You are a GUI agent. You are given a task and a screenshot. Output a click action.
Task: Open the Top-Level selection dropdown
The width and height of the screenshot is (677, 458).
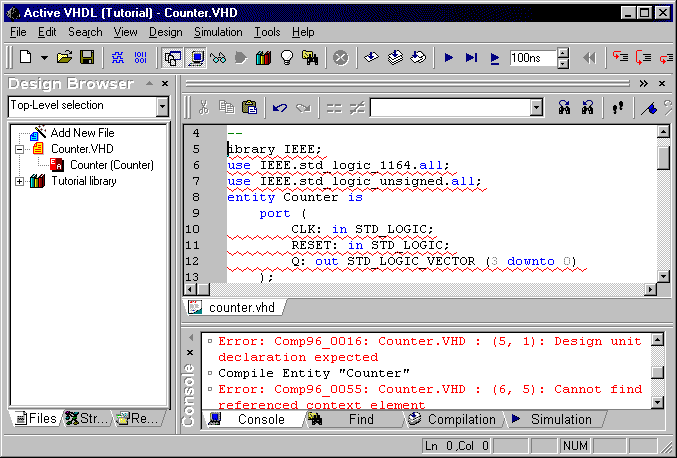(x=163, y=105)
